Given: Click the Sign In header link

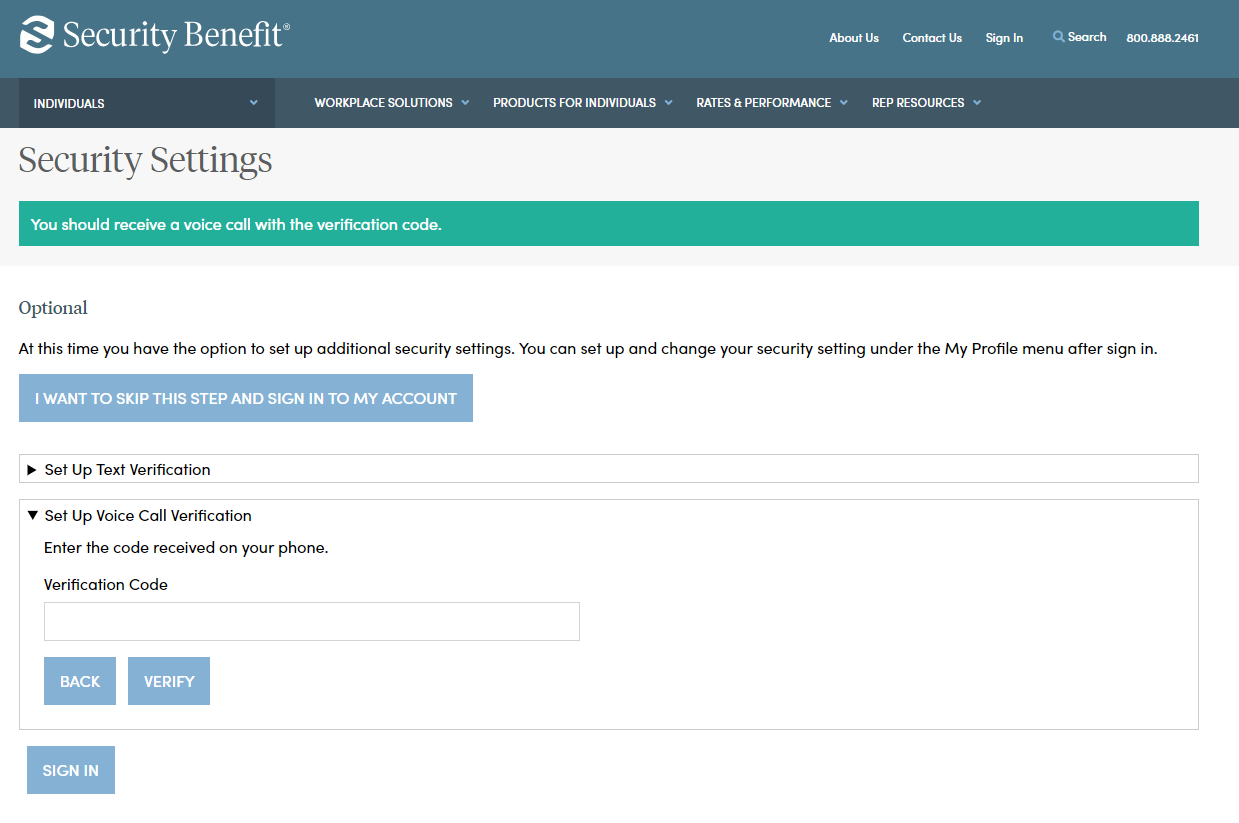Looking at the screenshot, I should pyautogui.click(x=1004, y=38).
